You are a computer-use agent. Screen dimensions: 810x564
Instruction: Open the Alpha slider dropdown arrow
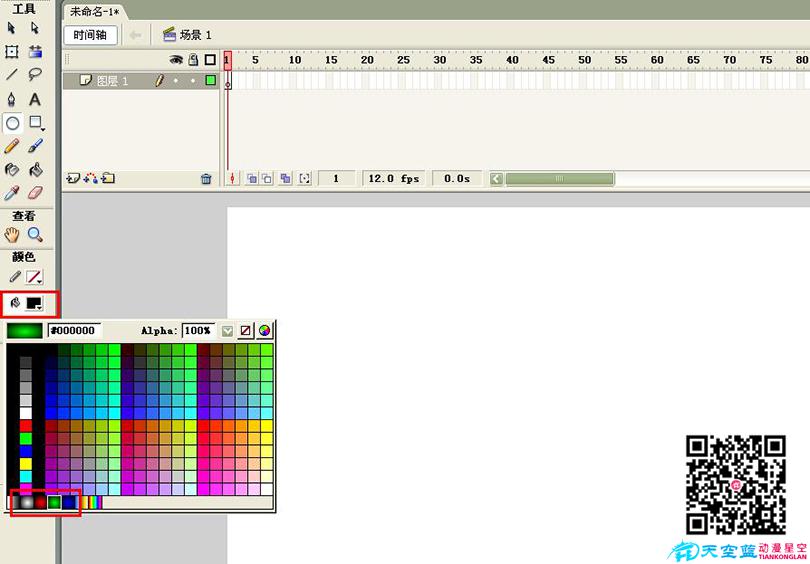click(x=227, y=331)
